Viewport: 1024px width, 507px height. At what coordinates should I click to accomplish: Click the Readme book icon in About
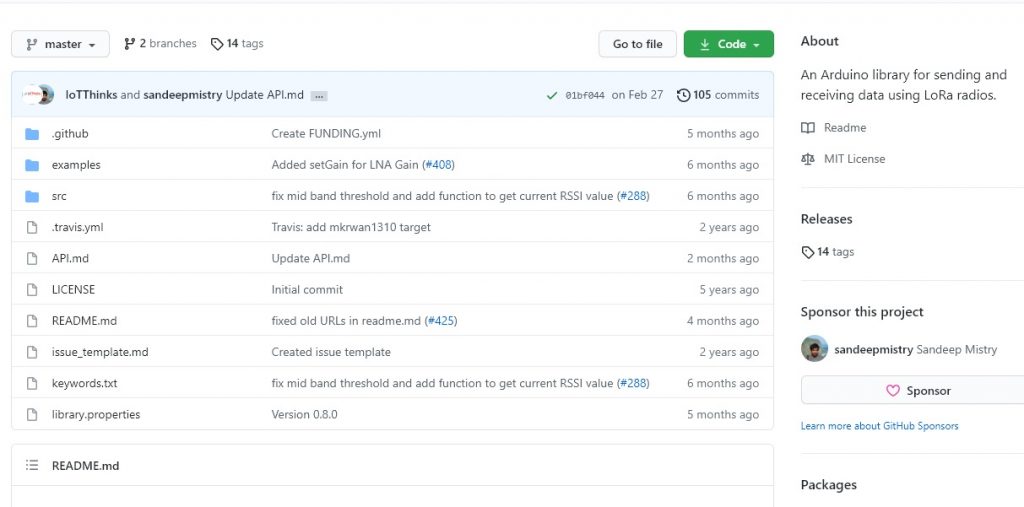point(808,127)
